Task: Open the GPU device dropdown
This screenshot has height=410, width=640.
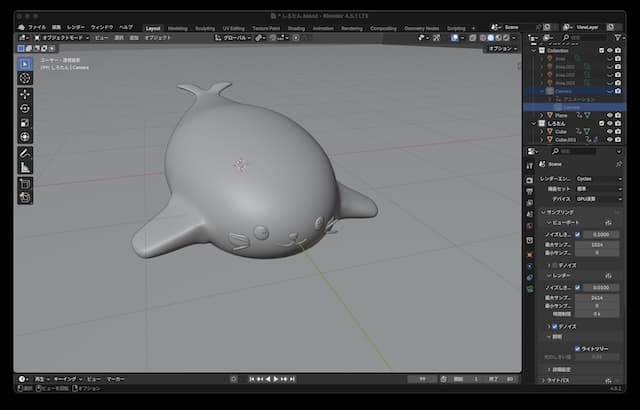Action: [x=599, y=199]
